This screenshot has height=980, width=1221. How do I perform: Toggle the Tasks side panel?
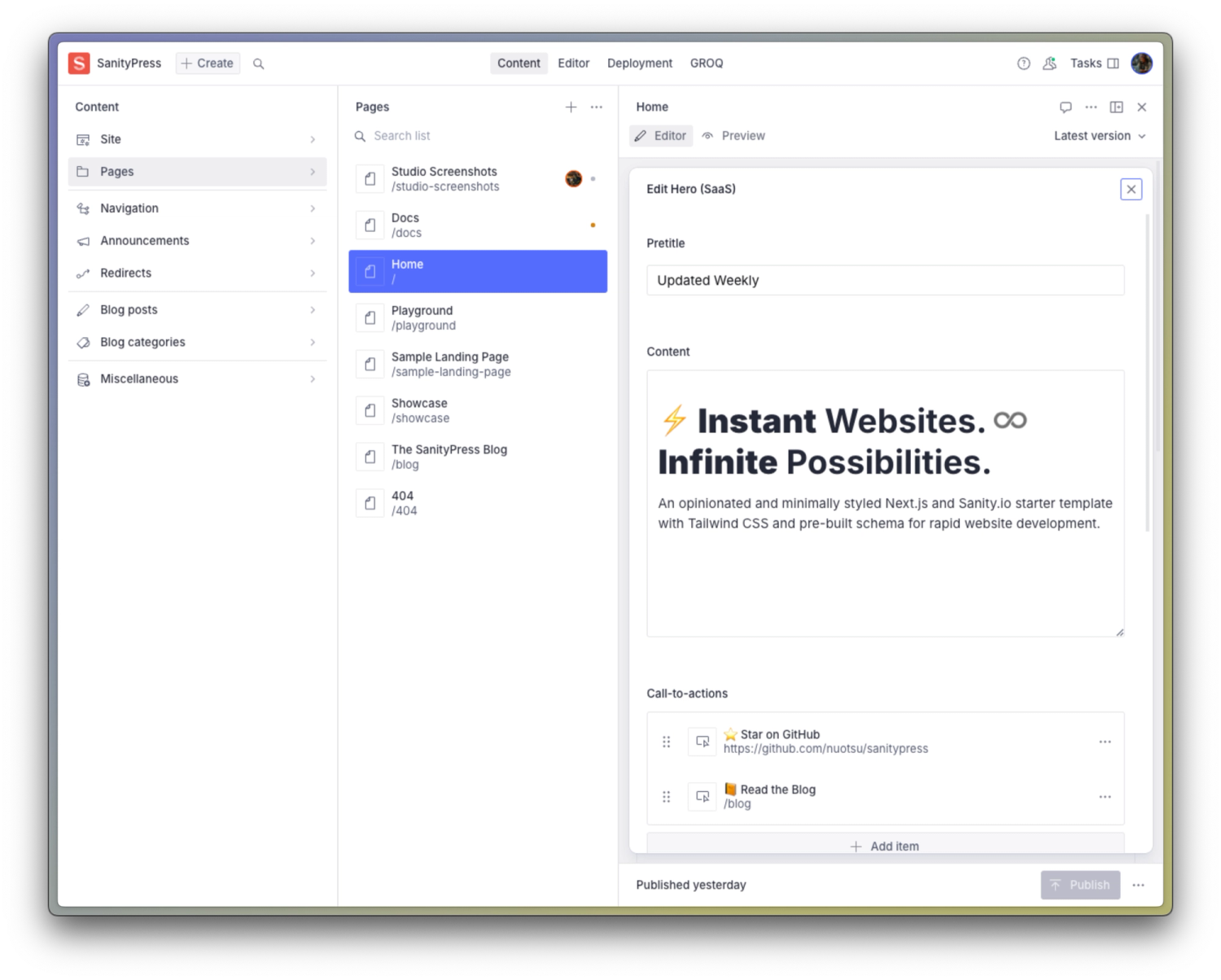pos(1095,63)
